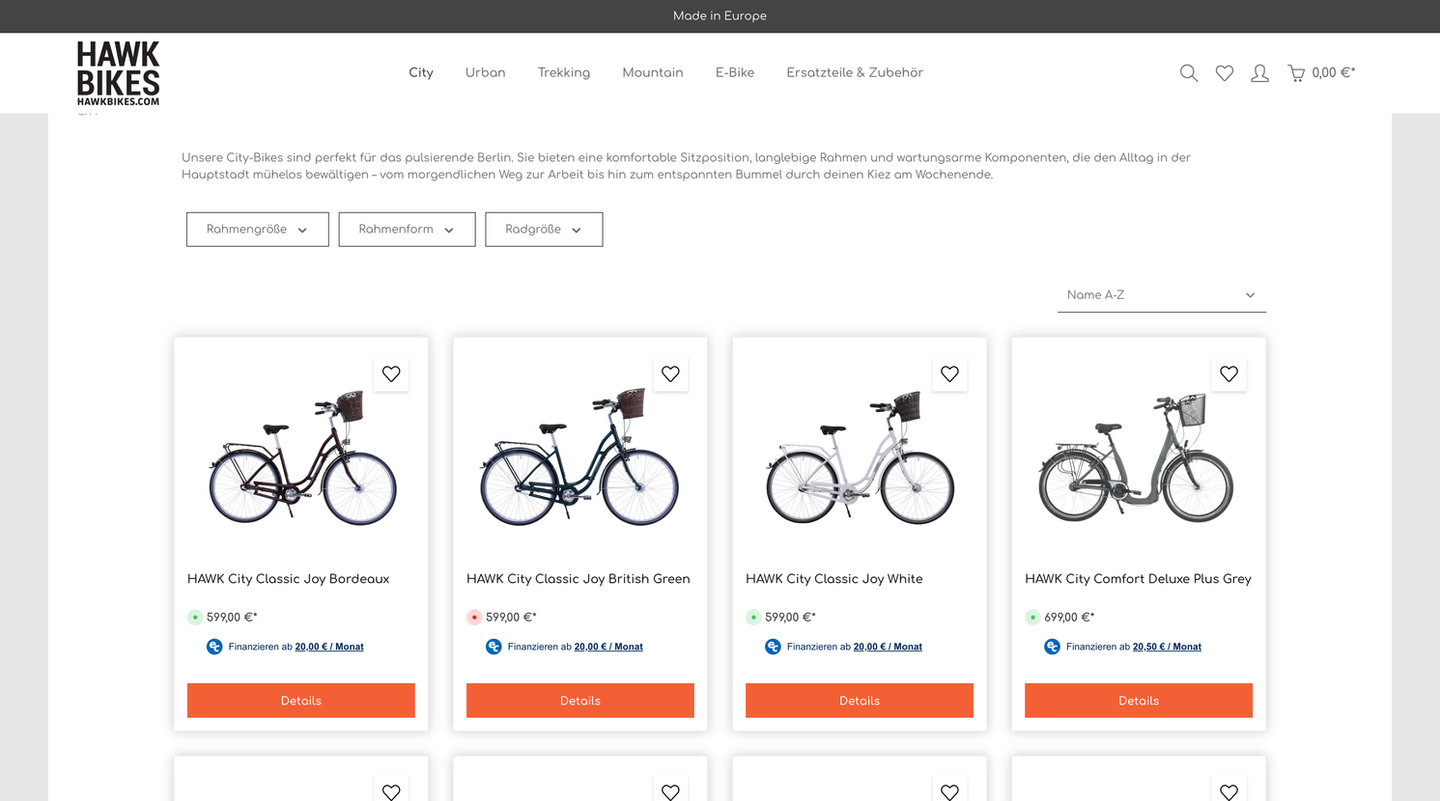Open the Urban menu item

(485, 73)
